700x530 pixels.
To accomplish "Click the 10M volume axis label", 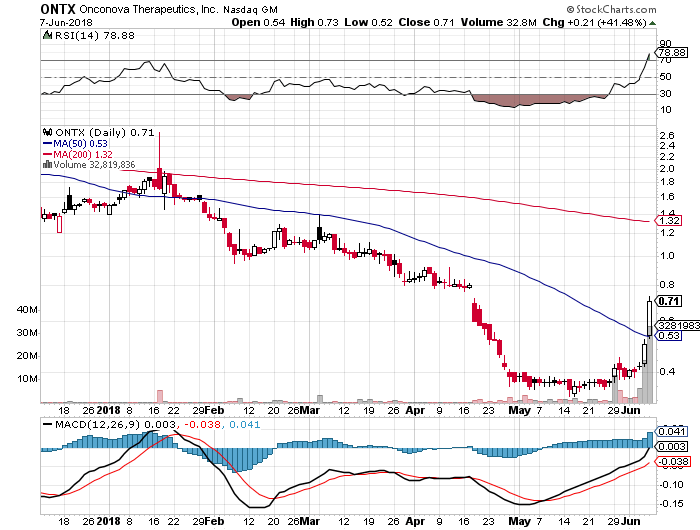I will [x=27, y=379].
